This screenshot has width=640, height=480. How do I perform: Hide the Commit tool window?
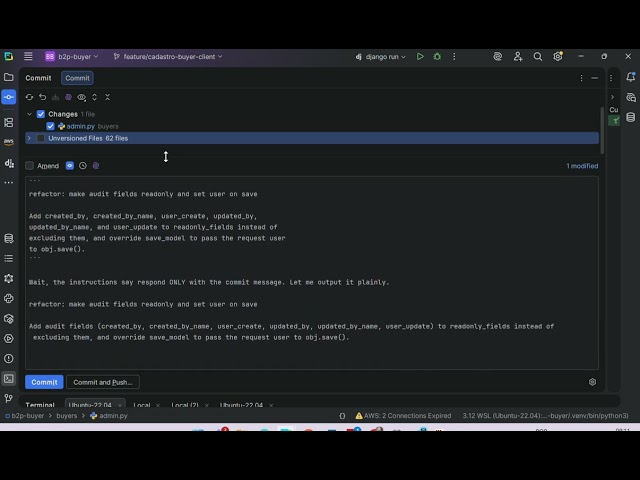(x=594, y=78)
